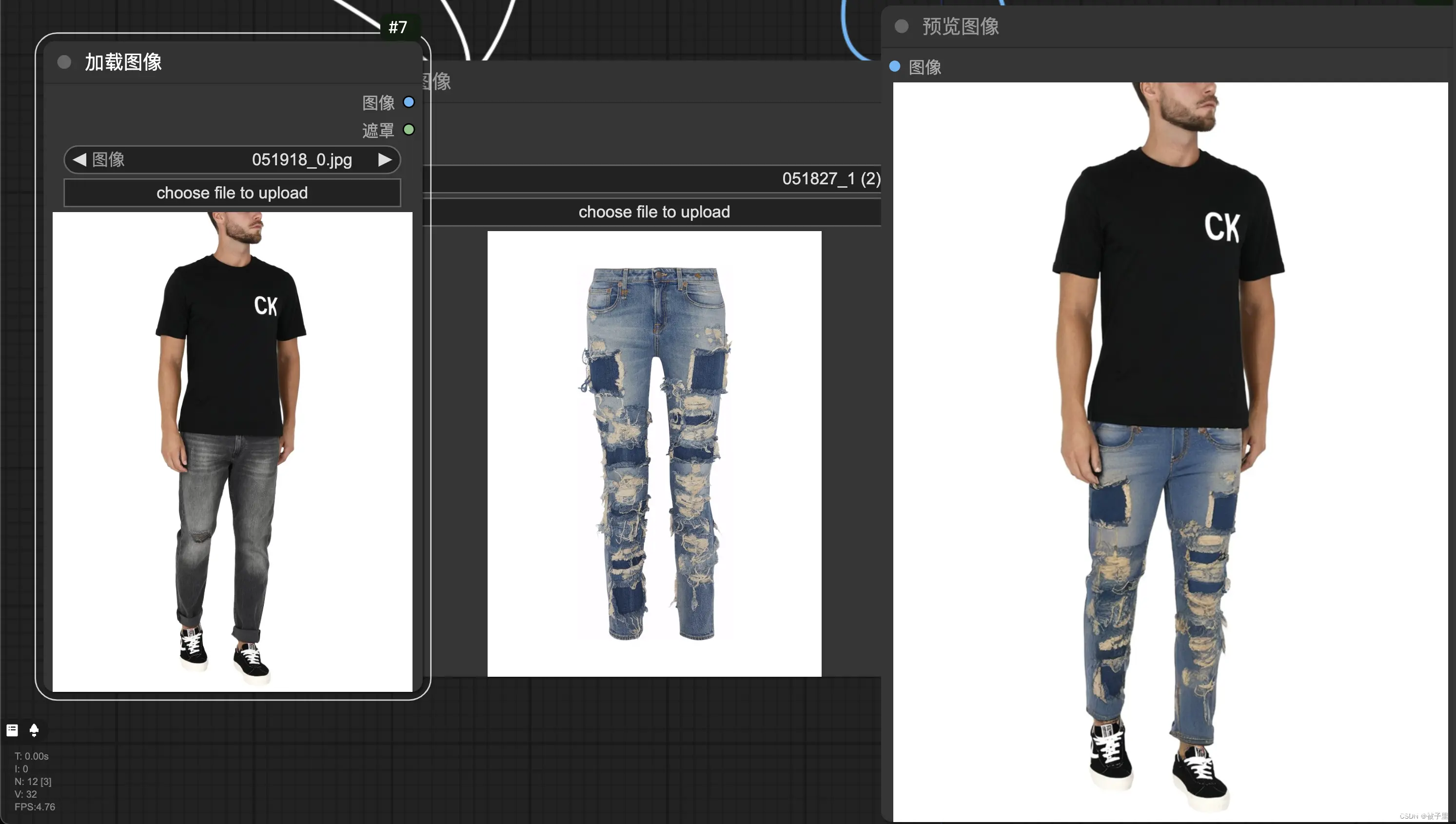Click the notification bell icon at bottom left
The image size is (1456, 824).
click(34, 730)
